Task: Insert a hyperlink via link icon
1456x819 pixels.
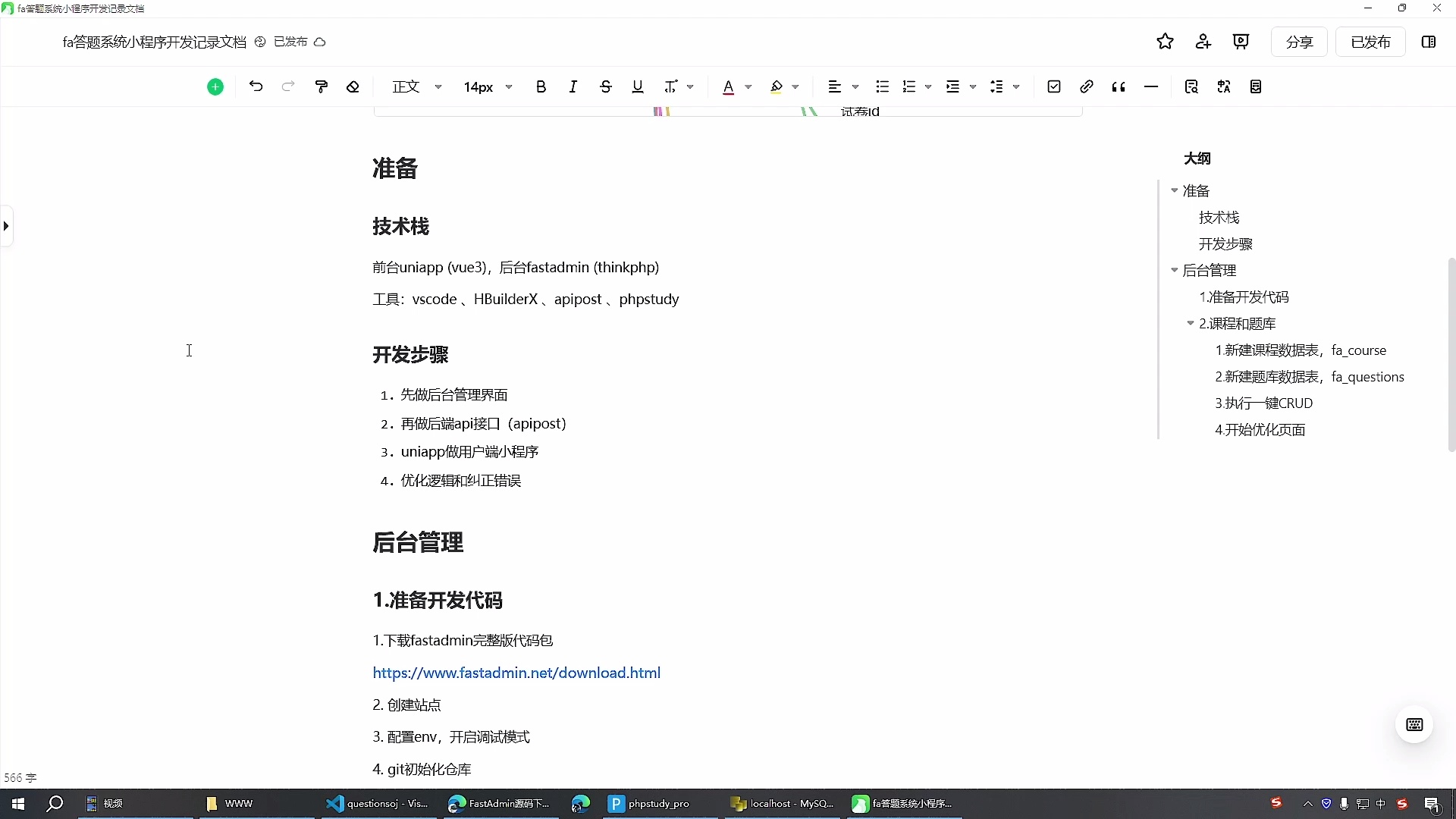Action: coord(1086,86)
